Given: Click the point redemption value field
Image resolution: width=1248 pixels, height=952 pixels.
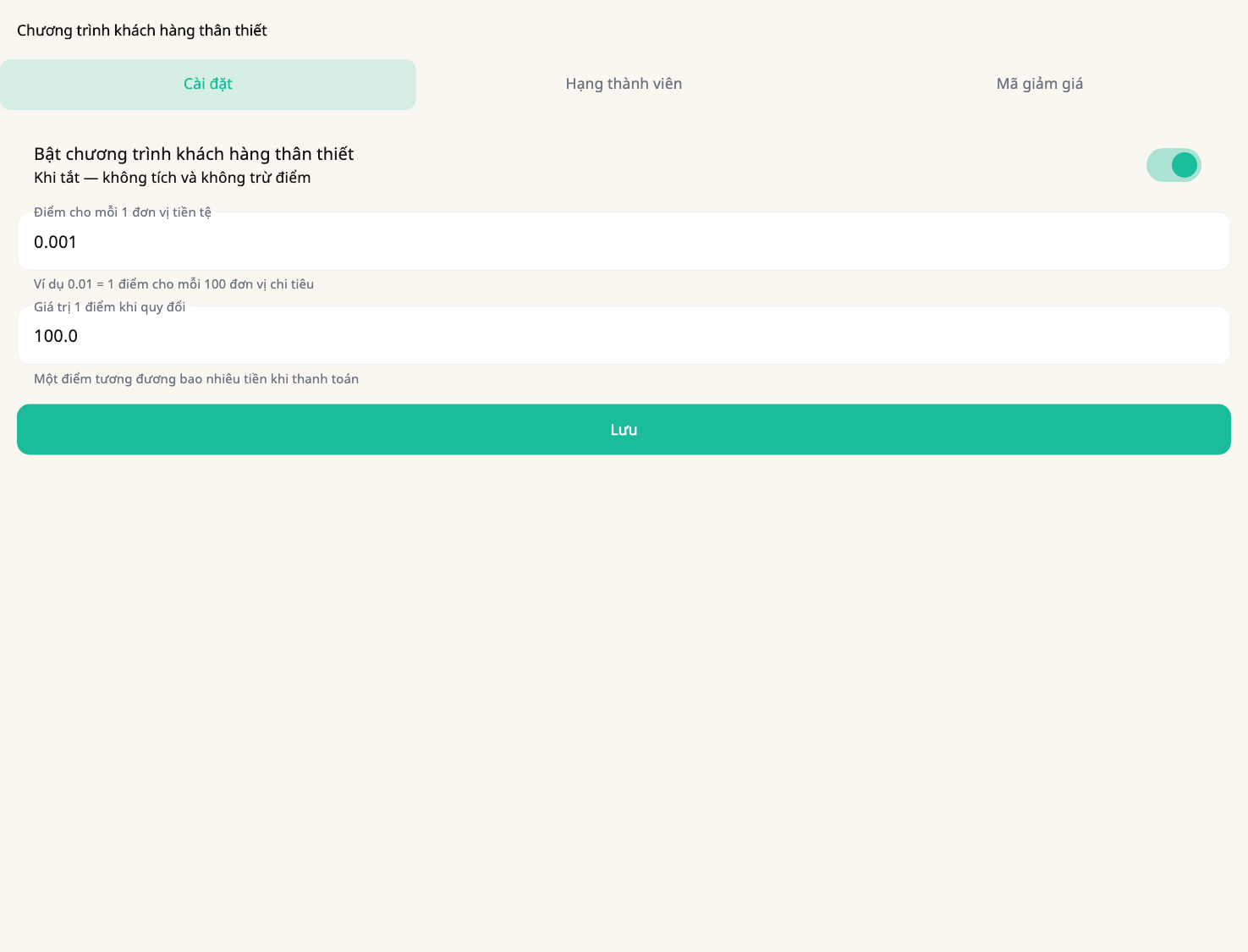Looking at the screenshot, I should click(624, 336).
